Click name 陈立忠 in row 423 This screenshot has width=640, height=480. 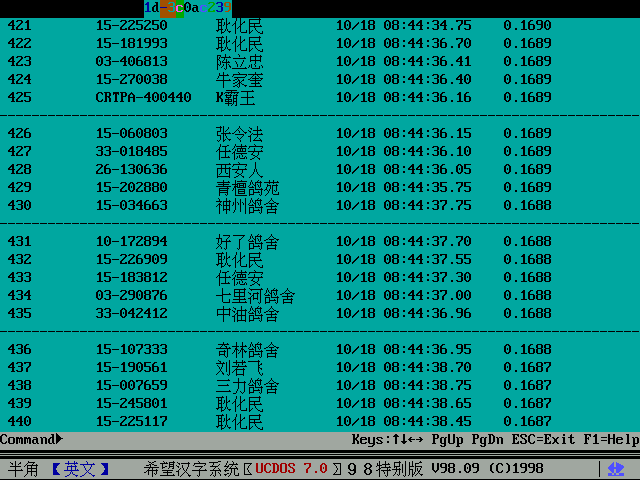point(239,61)
